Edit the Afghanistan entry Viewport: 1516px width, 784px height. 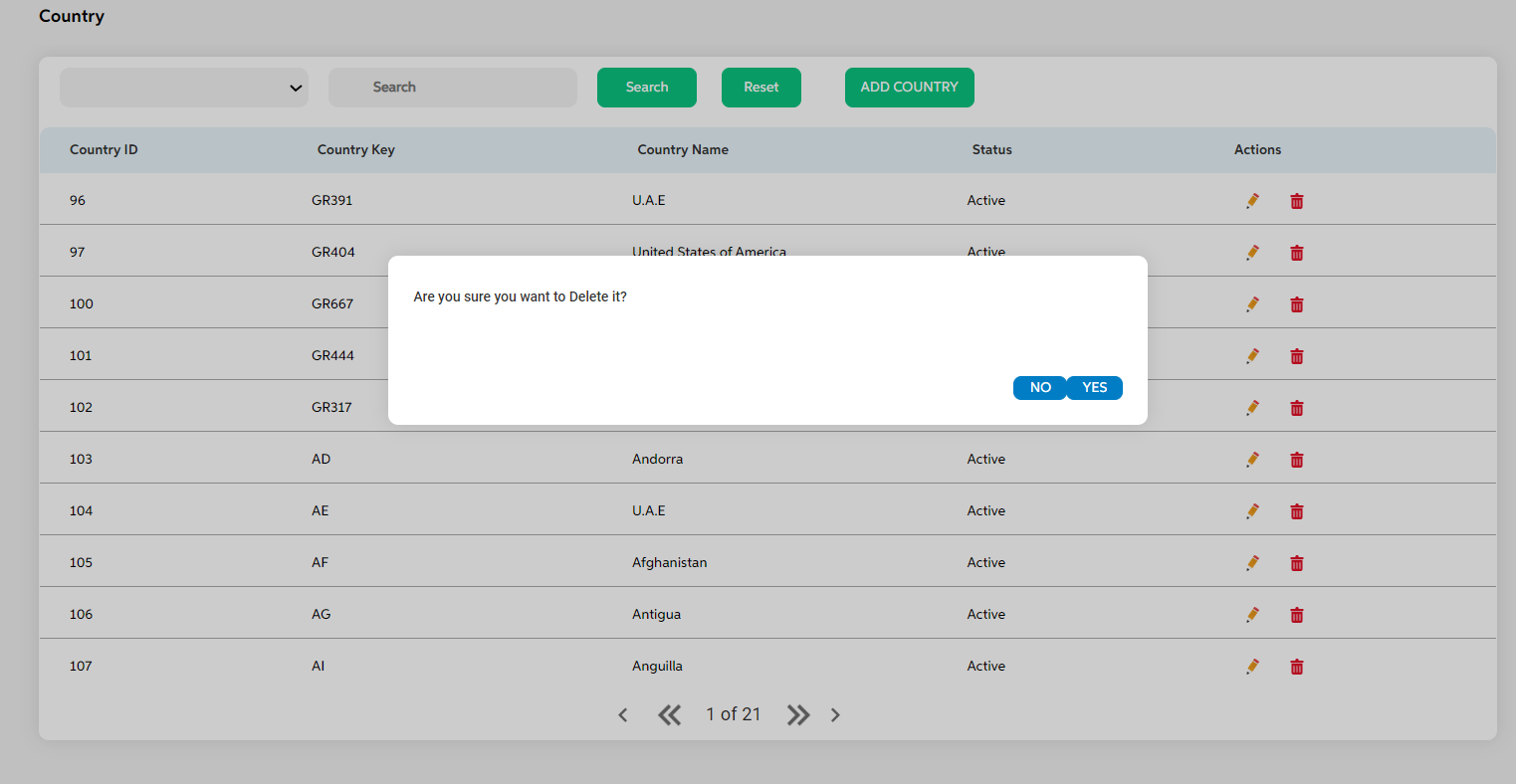point(1252,563)
